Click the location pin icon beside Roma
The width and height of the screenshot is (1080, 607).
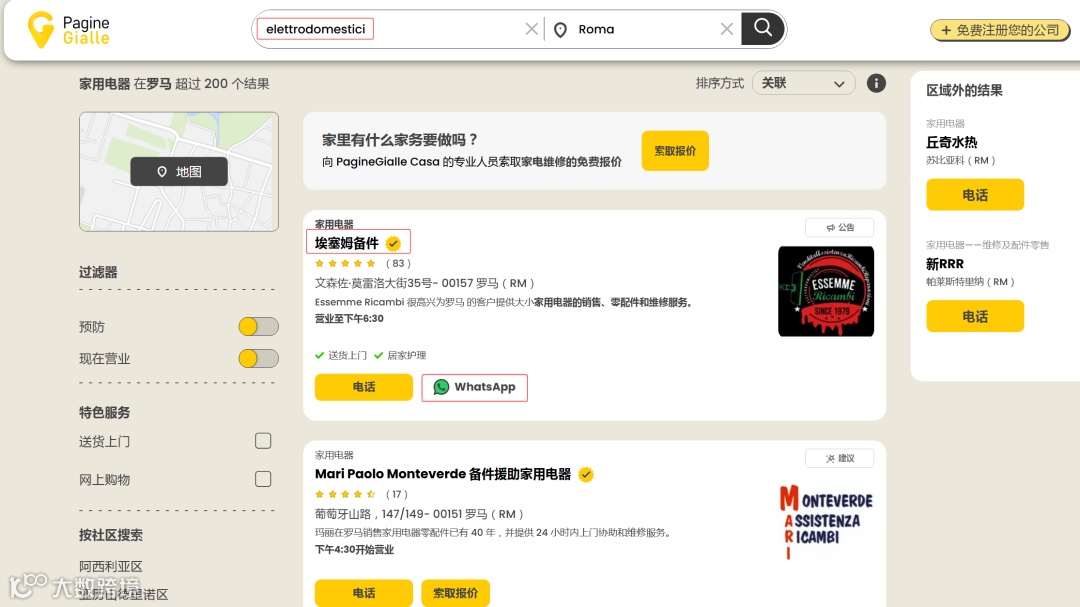[560, 30]
